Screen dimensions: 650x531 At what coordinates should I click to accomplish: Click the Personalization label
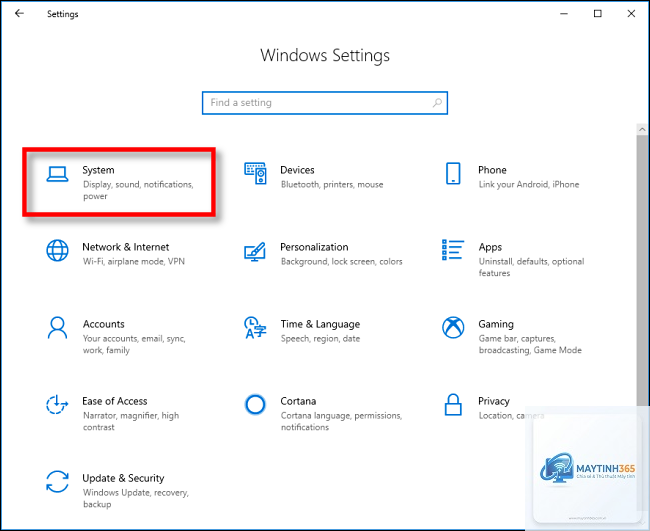click(x=314, y=247)
